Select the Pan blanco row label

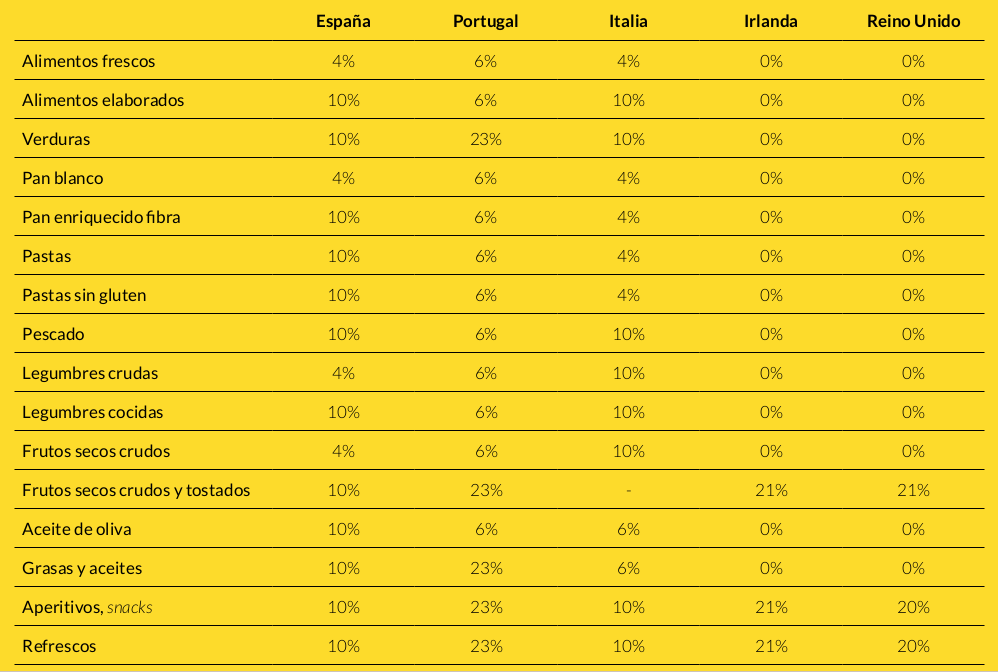click(x=62, y=178)
